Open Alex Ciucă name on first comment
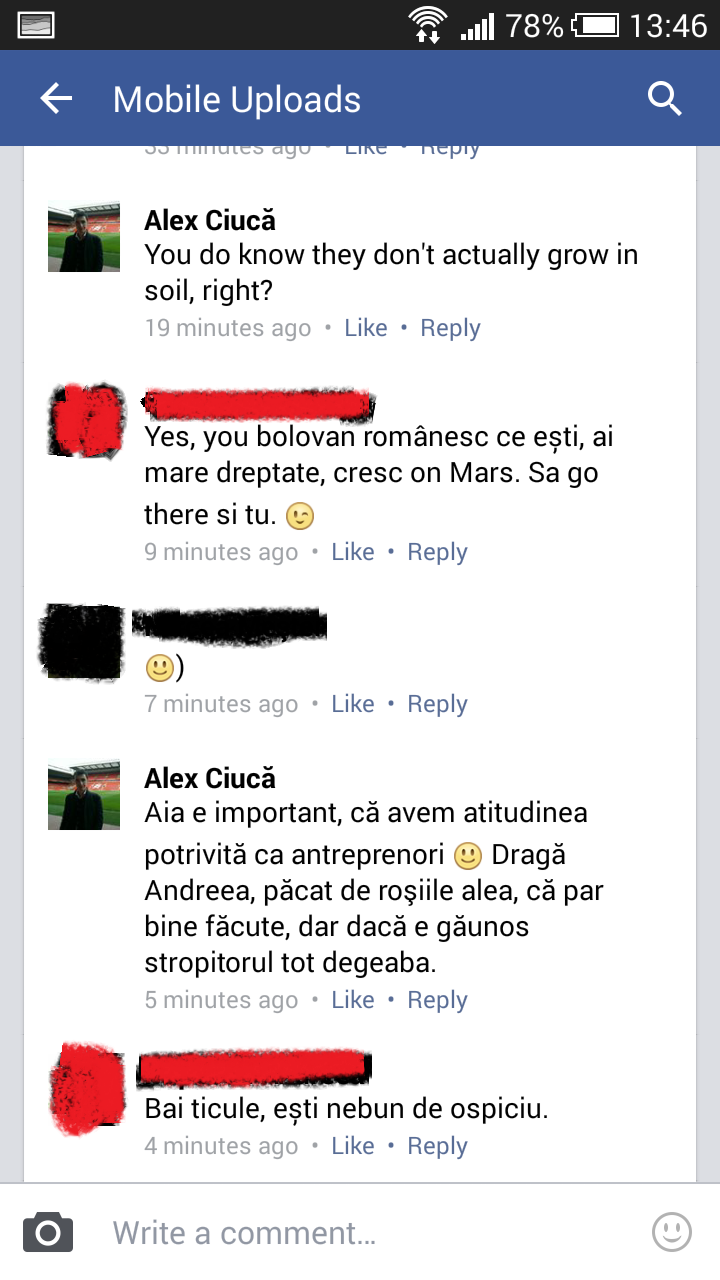The image size is (720, 1280). [x=210, y=220]
